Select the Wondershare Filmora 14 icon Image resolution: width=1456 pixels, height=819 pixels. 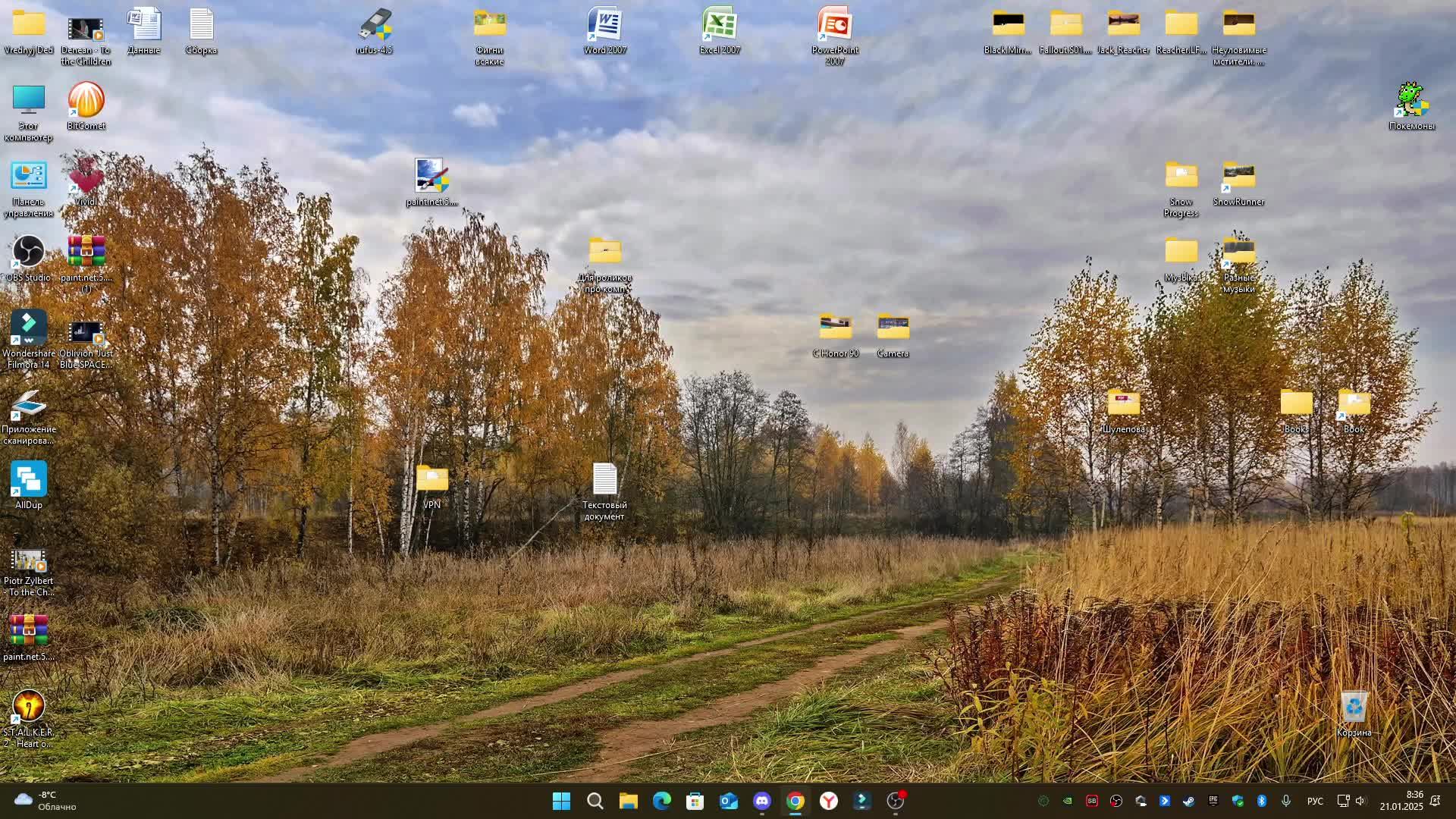click(28, 328)
